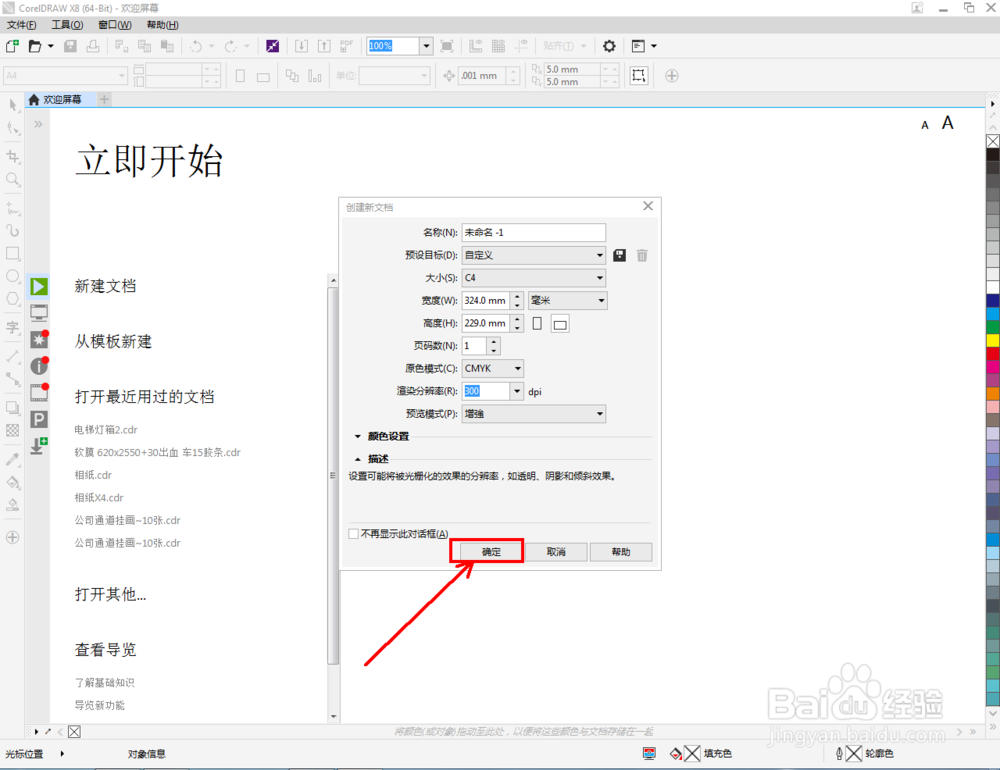This screenshot has width=1000, height=770.
Task: Click the green Get Started play icon
Action: 39,286
